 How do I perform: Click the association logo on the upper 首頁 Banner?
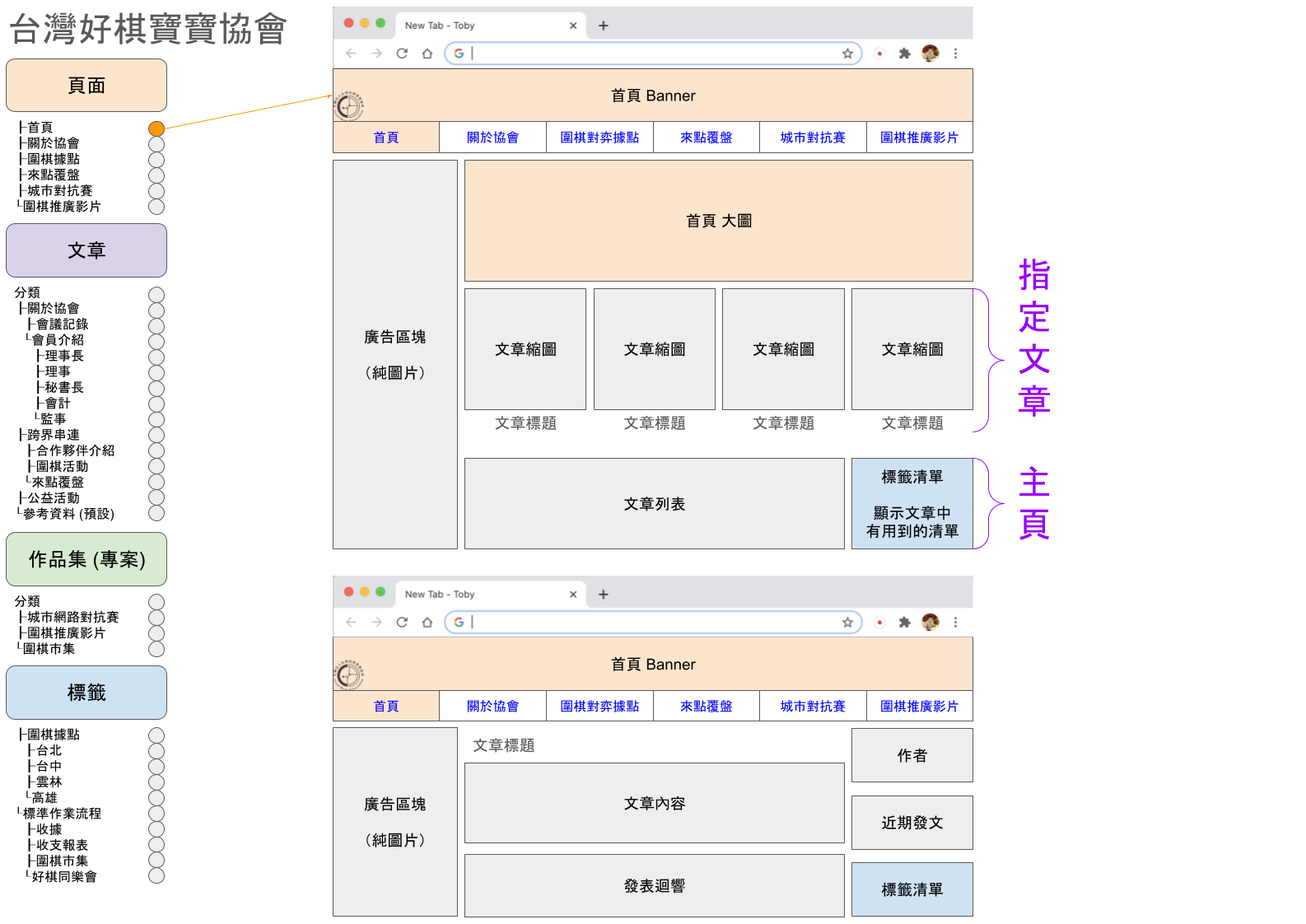pos(348,105)
